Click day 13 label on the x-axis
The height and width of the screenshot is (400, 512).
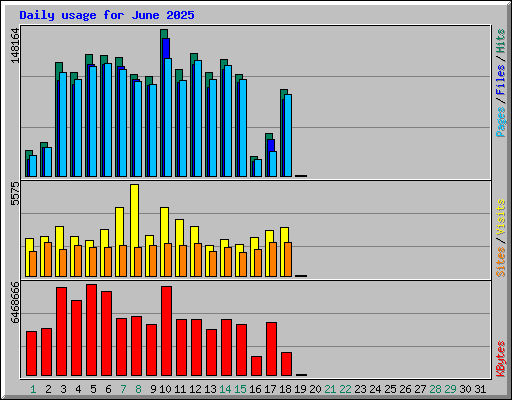[x=210, y=389]
